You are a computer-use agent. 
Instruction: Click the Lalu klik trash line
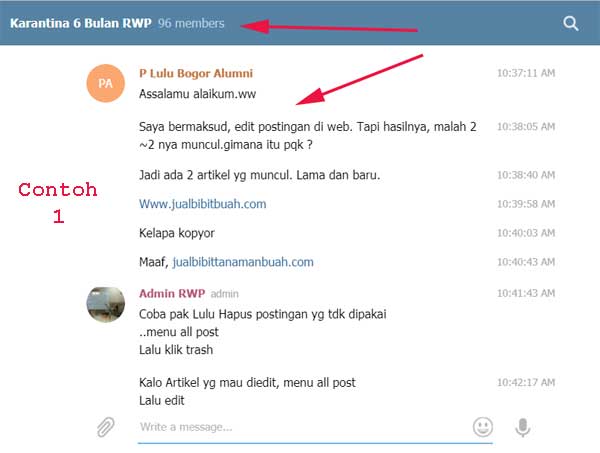point(176,350)
